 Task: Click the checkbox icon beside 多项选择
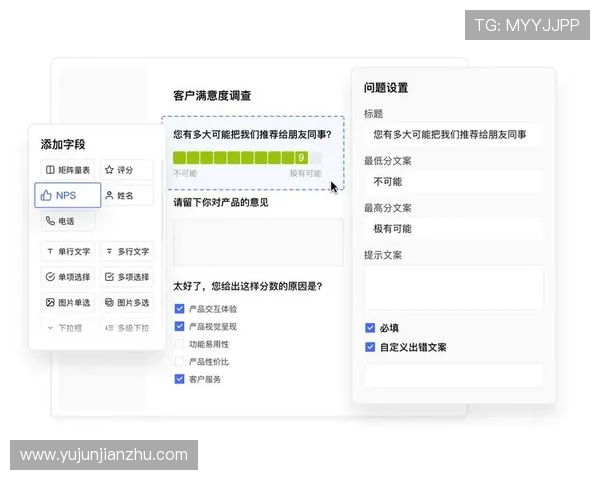109,277
